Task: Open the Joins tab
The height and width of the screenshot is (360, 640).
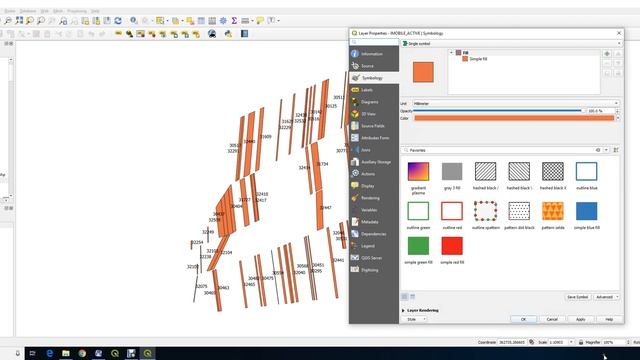Action: pos(374,150)
